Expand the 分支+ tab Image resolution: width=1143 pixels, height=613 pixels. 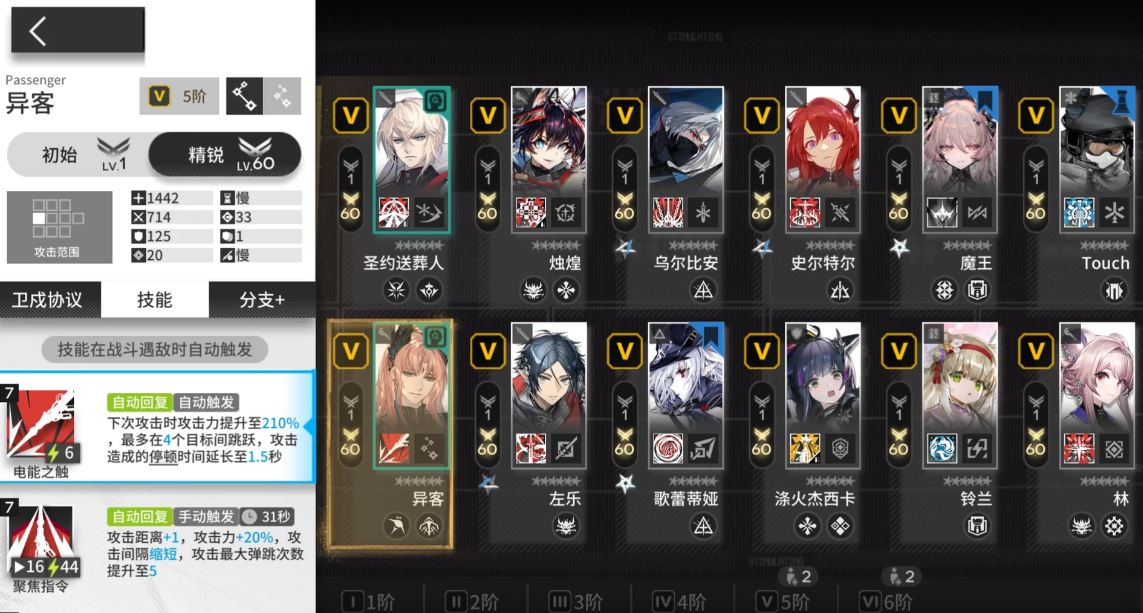point(262,300)
